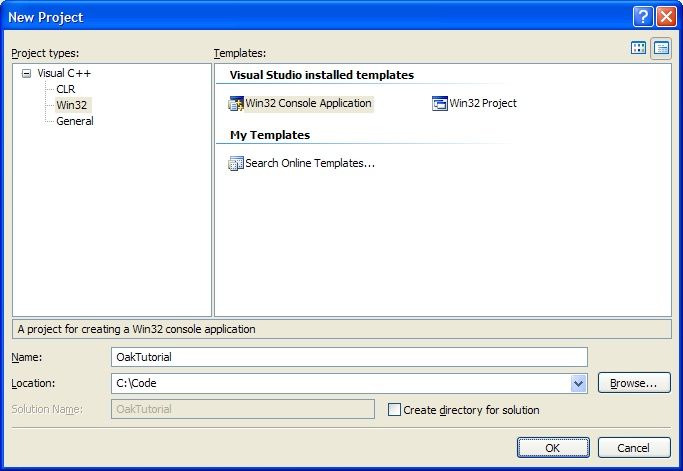Select CLR project type

point(66,89)
